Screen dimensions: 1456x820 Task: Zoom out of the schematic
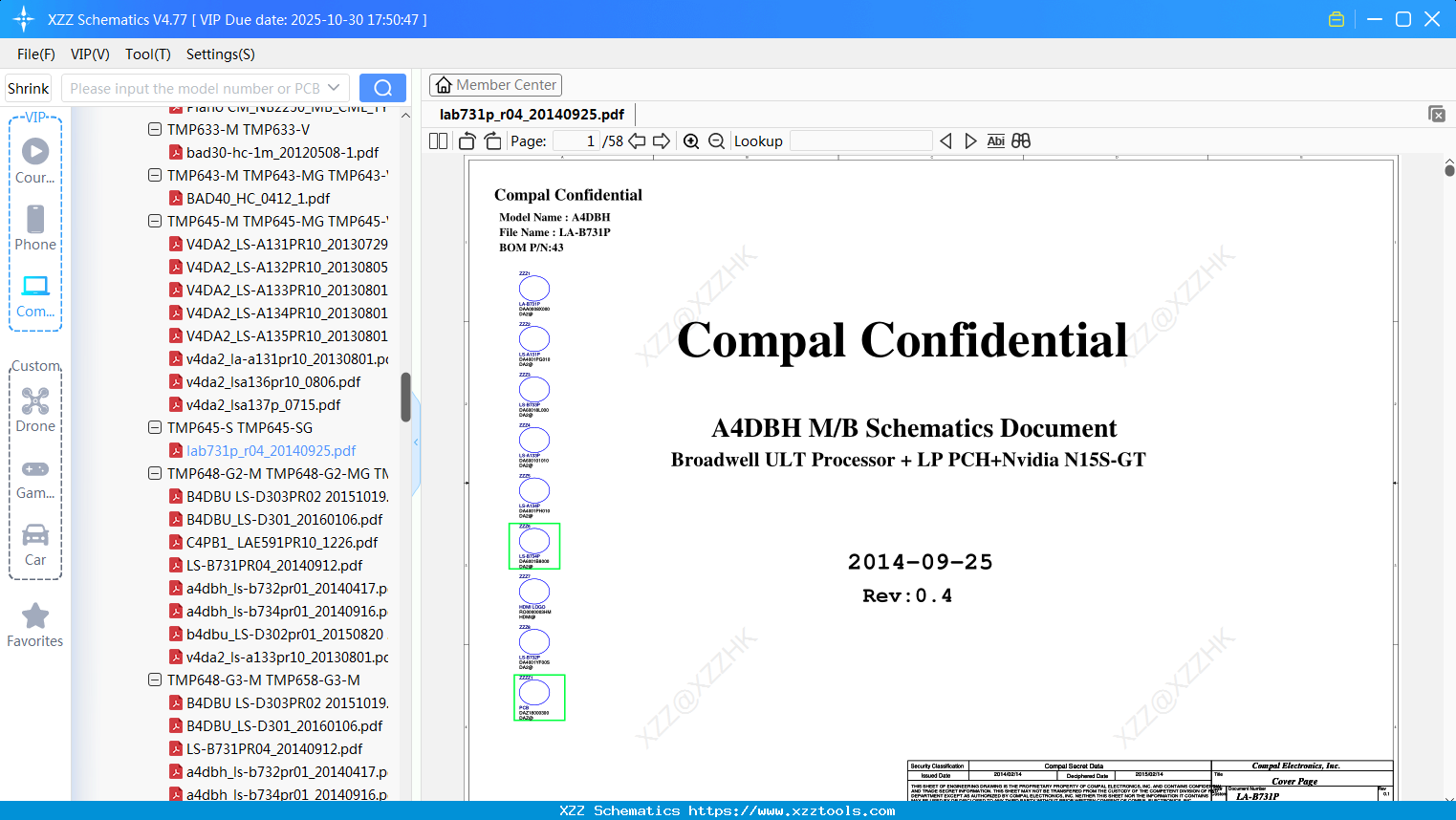(716, 141)
